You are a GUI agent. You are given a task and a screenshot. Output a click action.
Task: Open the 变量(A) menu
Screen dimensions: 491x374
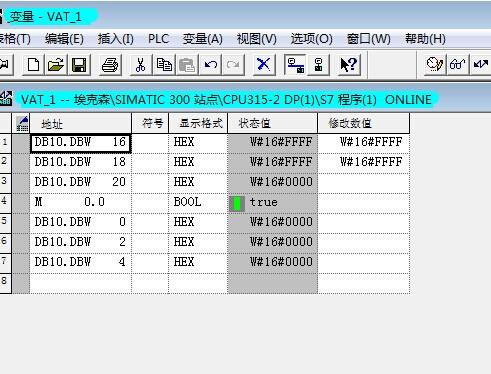tap(203, 39)
